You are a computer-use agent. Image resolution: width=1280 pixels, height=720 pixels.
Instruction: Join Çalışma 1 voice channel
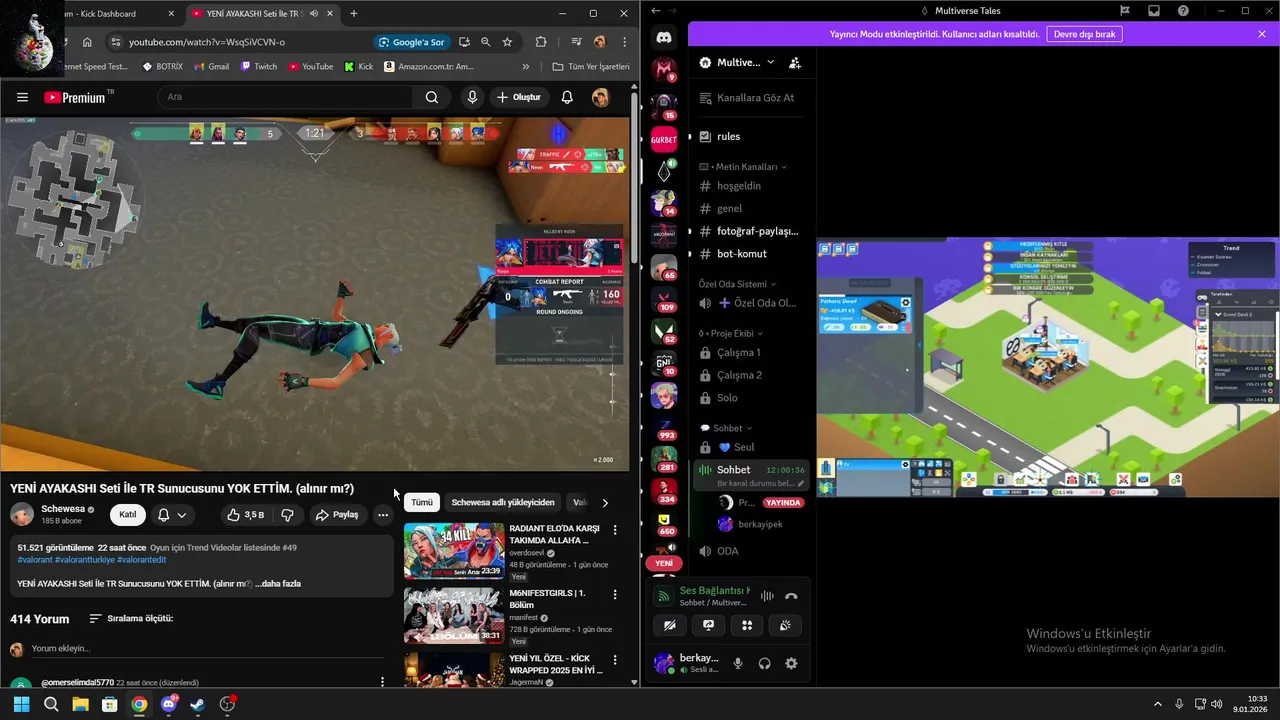click(x=750, y=352)
